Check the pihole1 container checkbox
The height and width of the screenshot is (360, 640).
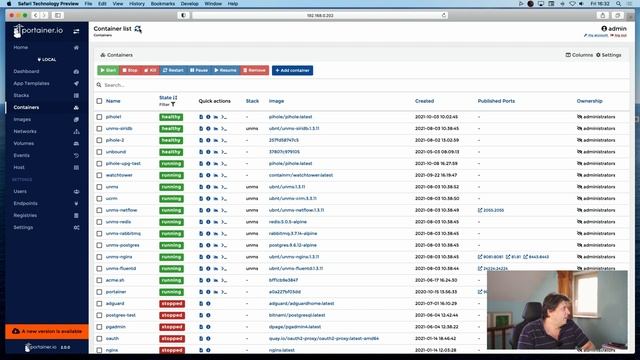99,117
